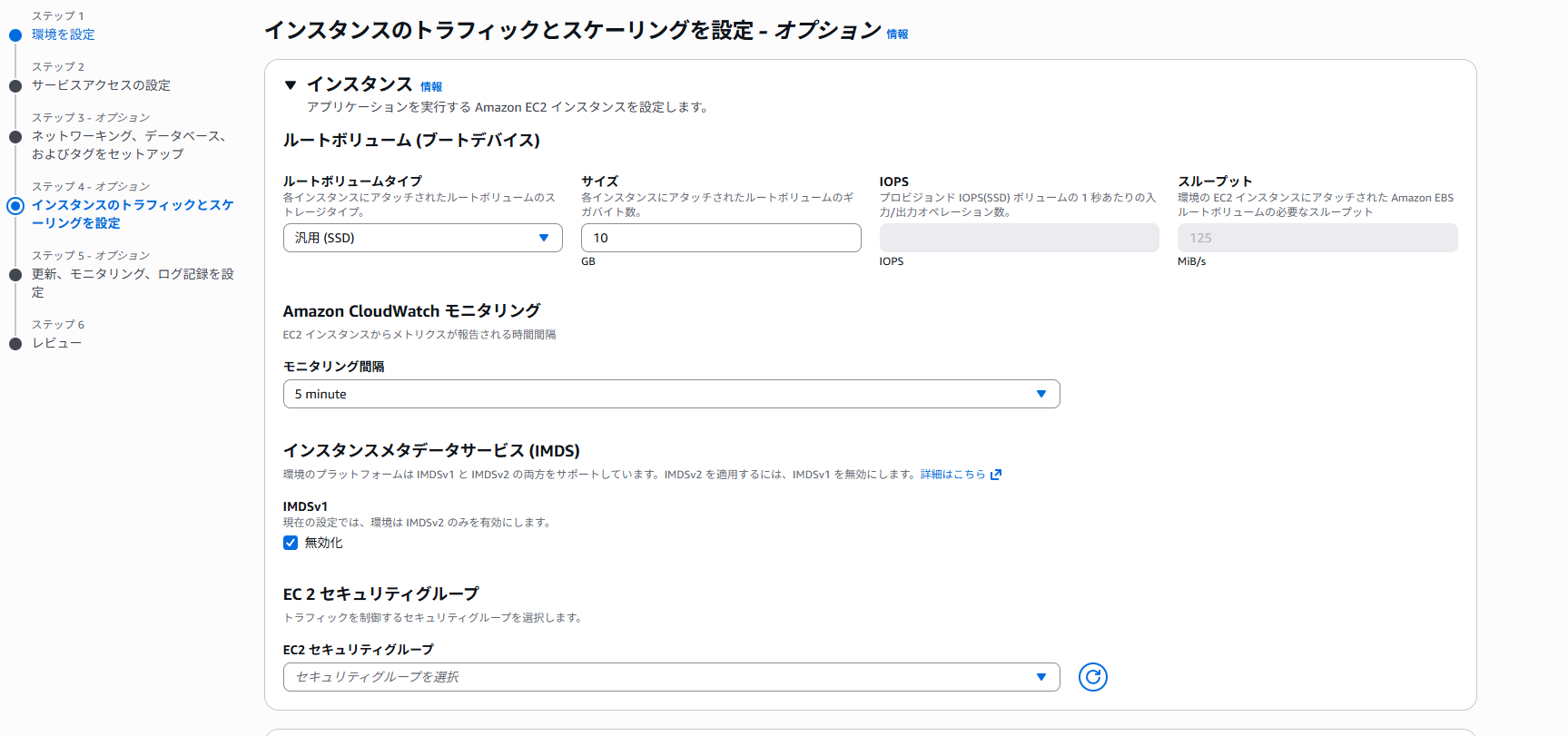Uncheck the IMDSv1 無効化 checkbox
1568x736 pixels.
point(291,543)
